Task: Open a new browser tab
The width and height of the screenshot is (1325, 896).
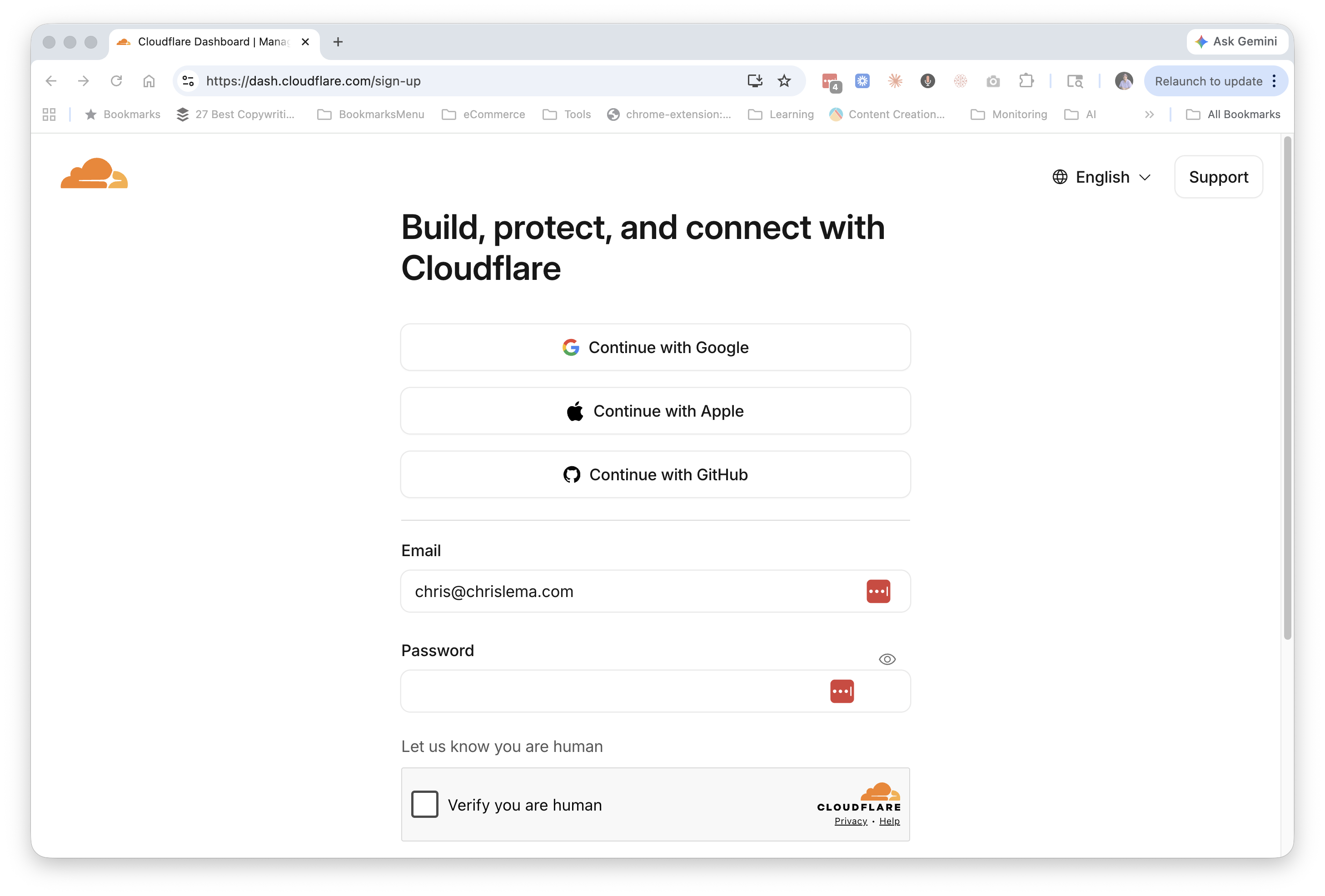Action: [338, 42]
